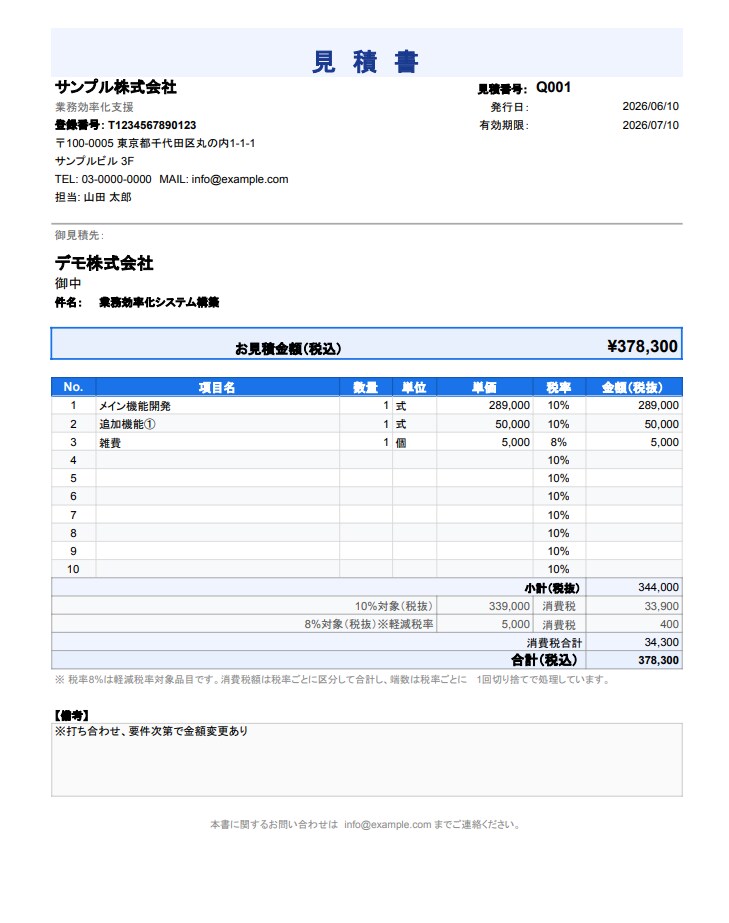Click the MAIL: info@example.com header address
This screenshot has height=923, width=729.
[224, 179]
